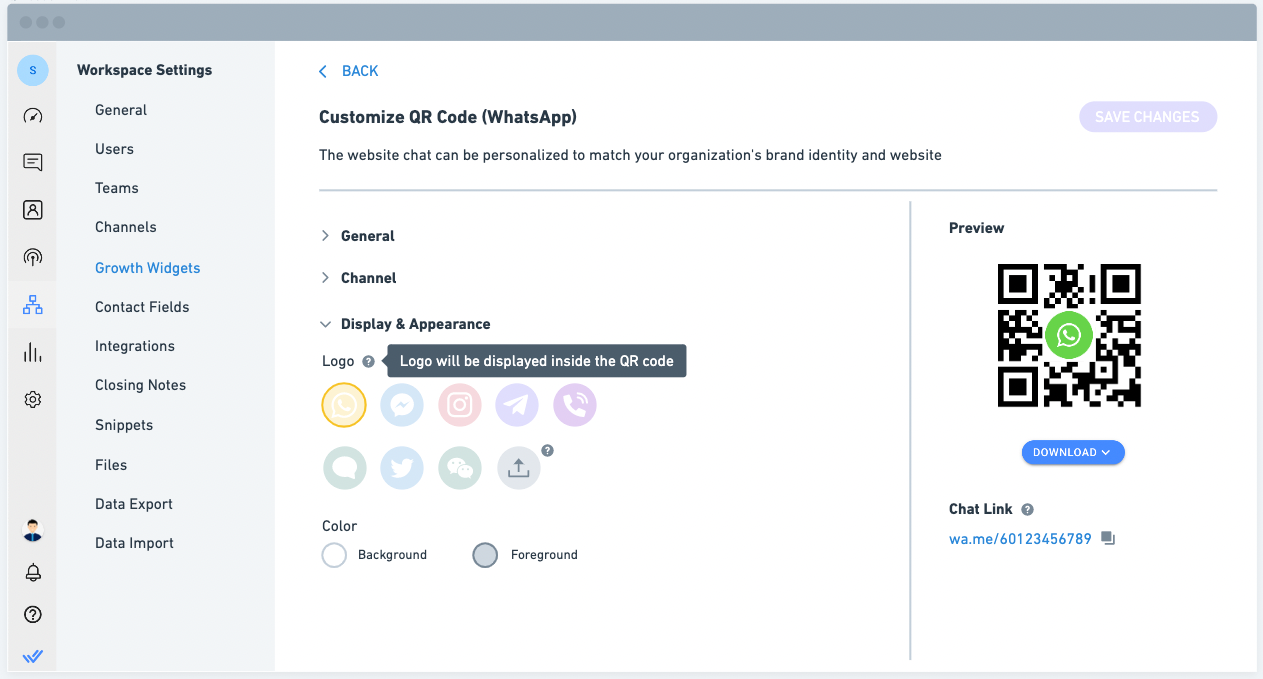Image resolution: width=1263 pixels, height=679 pixels.
Task: Expand the General section
Action: 358,236
